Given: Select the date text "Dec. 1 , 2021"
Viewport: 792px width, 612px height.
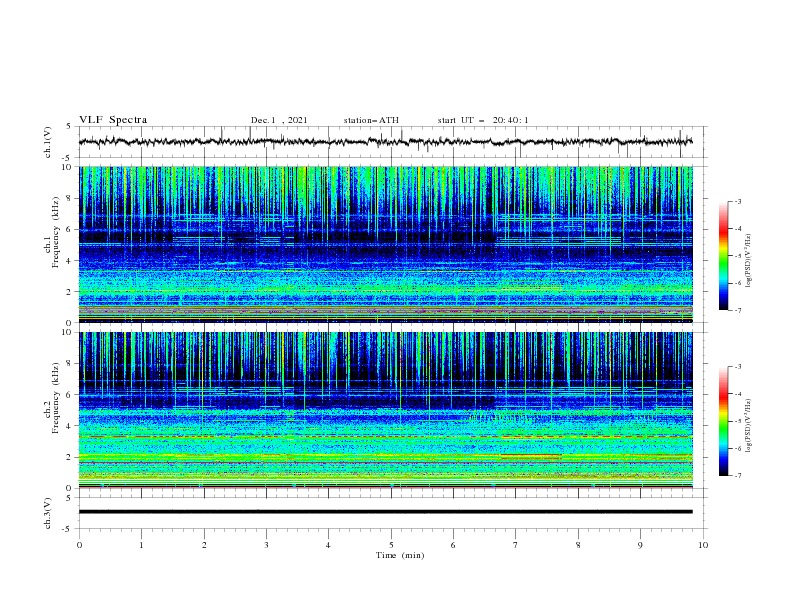Looking at the screenshot, I should 279,120.
